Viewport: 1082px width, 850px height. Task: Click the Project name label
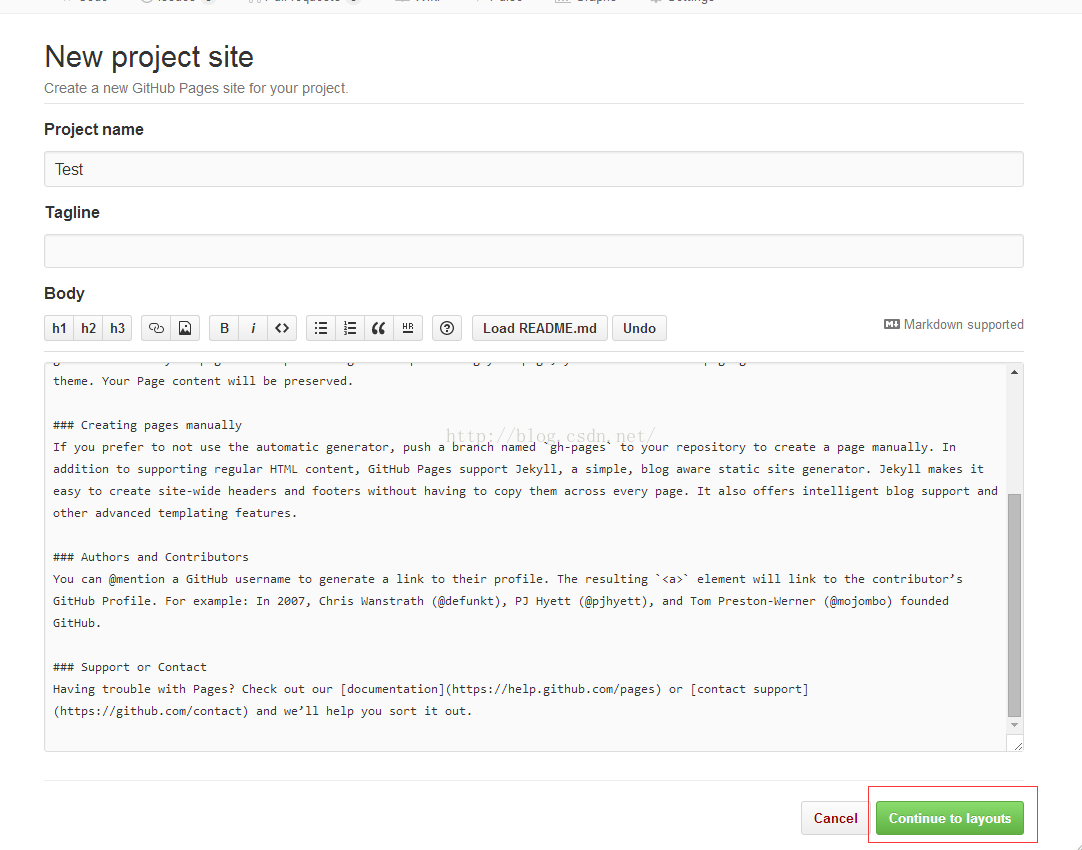pyautogui.click(x=94, y=130)
